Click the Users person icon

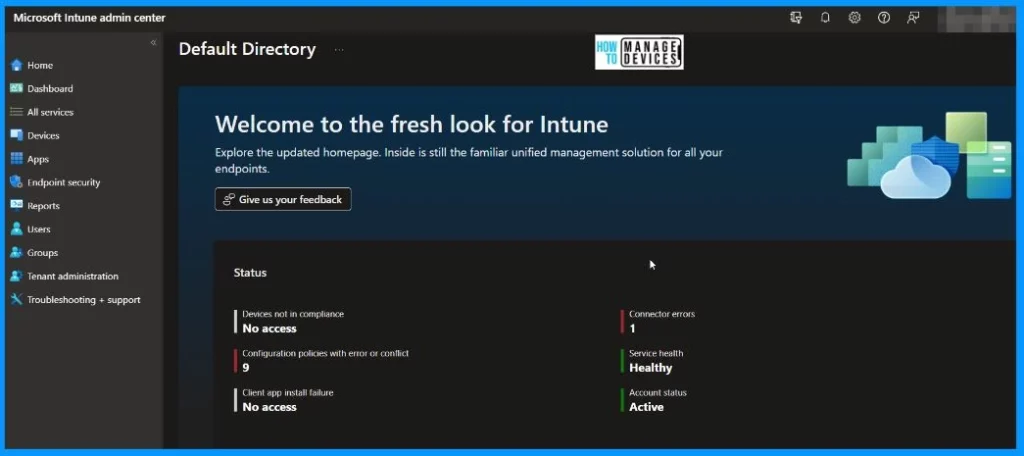point(16,229)
